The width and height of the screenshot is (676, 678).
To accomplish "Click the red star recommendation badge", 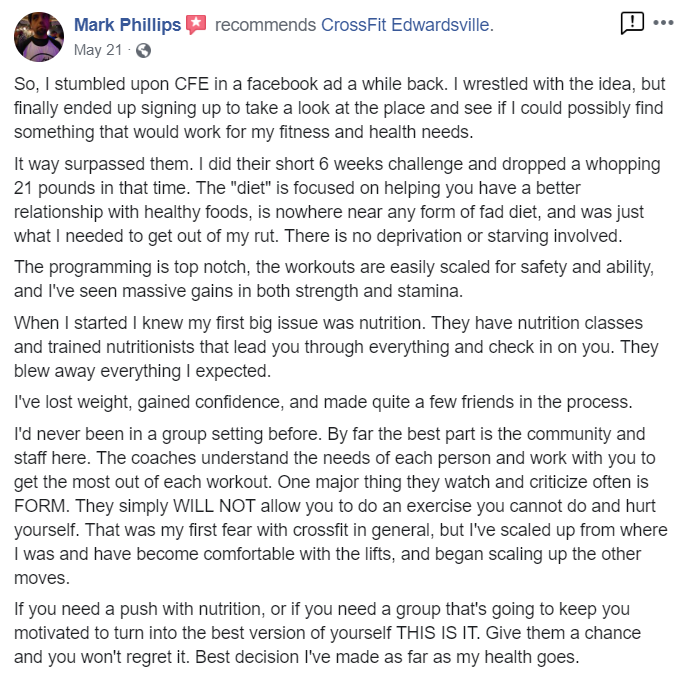I will click(x=196, y=25).
